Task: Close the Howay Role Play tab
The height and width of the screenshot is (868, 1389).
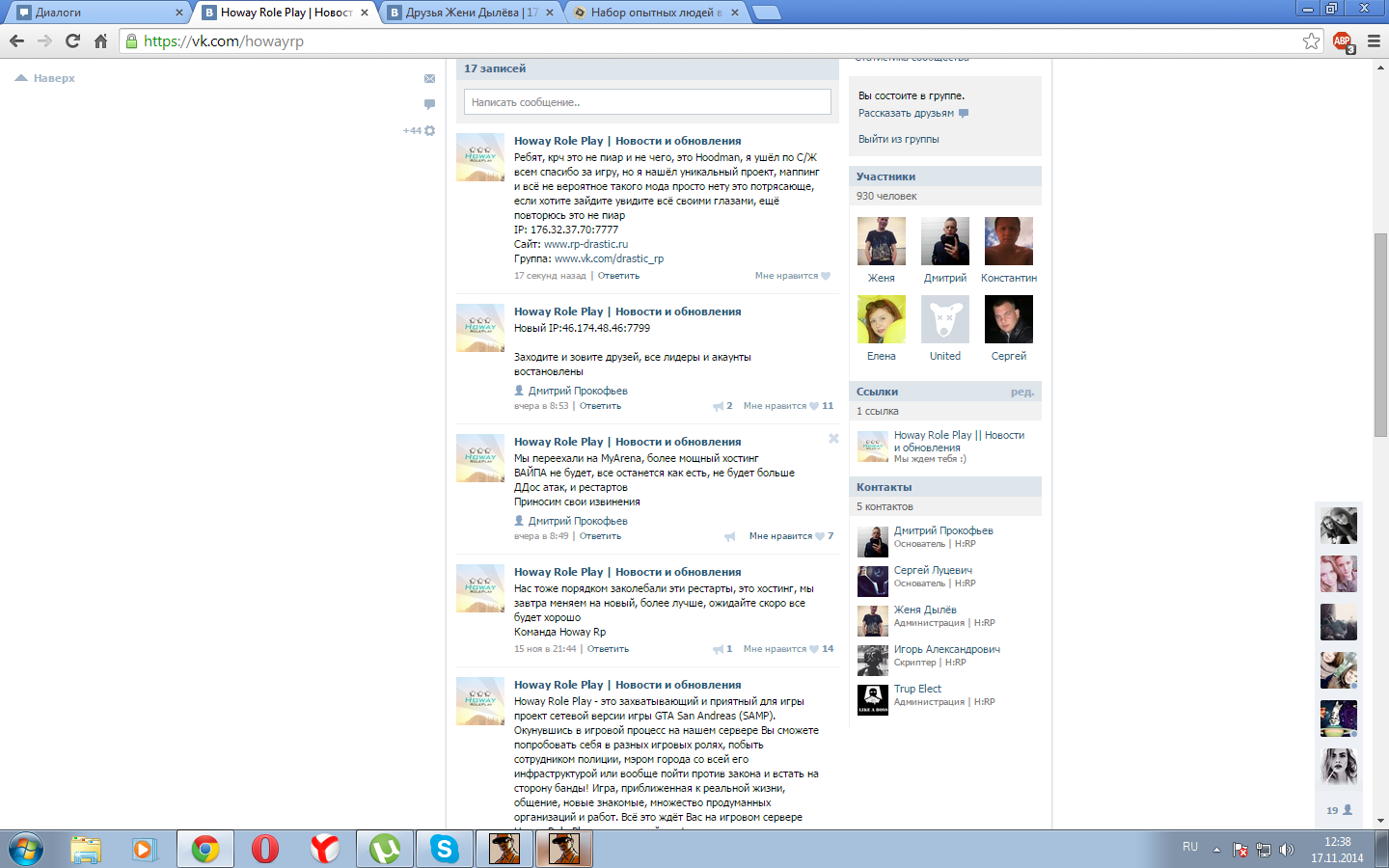Action: [x=365, y=13]
